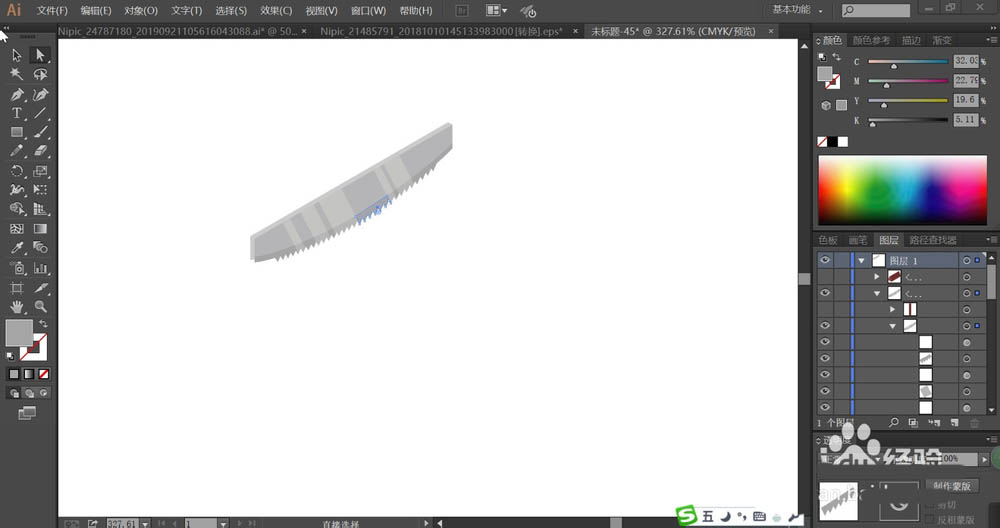Select the Mesh tool
1000x528 pixels.
pos(17,229)
